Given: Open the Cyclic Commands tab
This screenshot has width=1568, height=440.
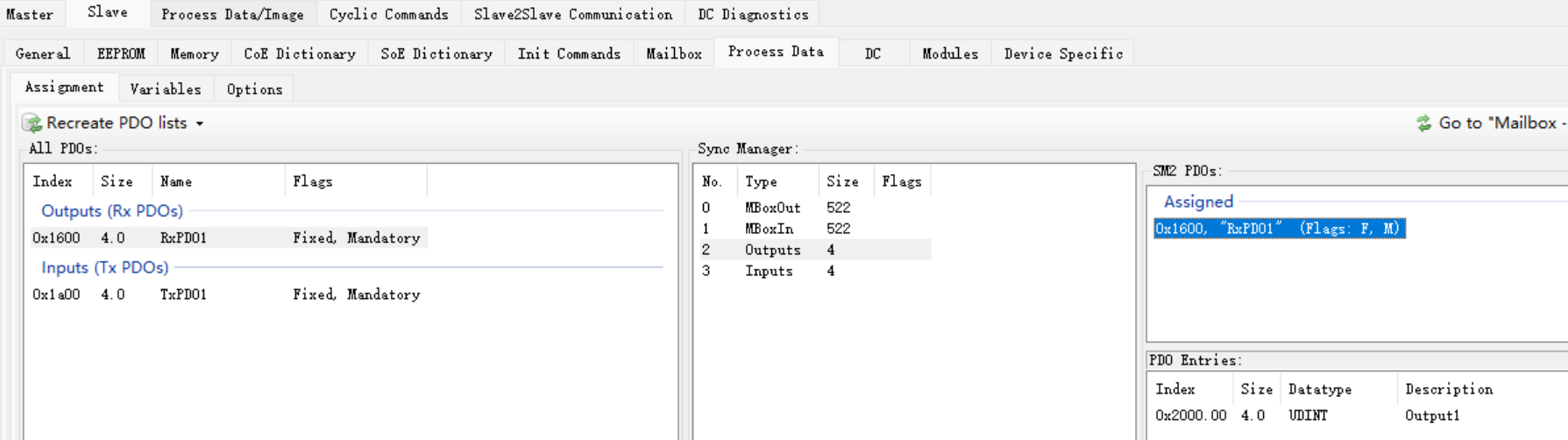Looking at the screenshot, I should pos(388,14).
